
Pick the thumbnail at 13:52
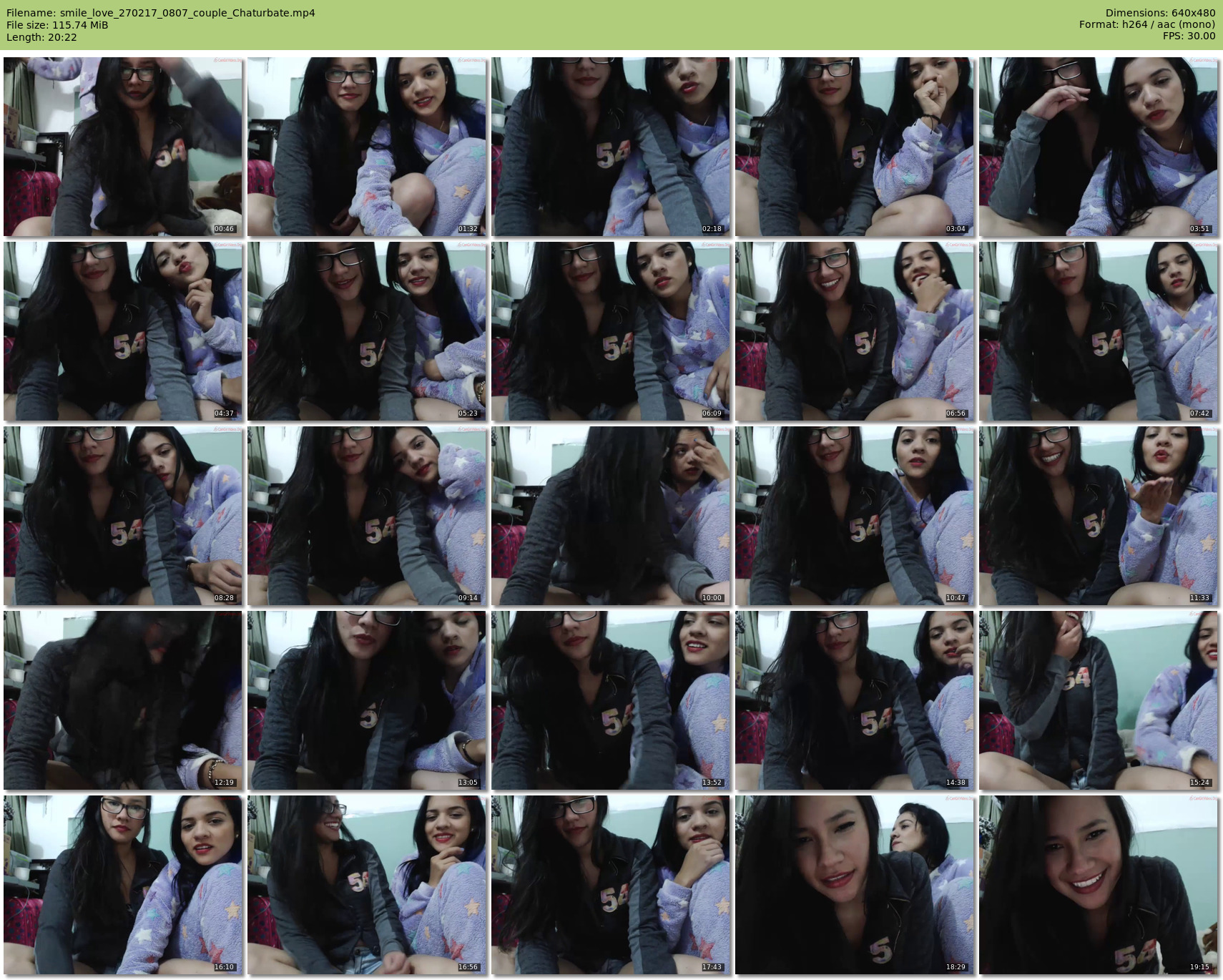pyautogui.click(x=611, y=700)
